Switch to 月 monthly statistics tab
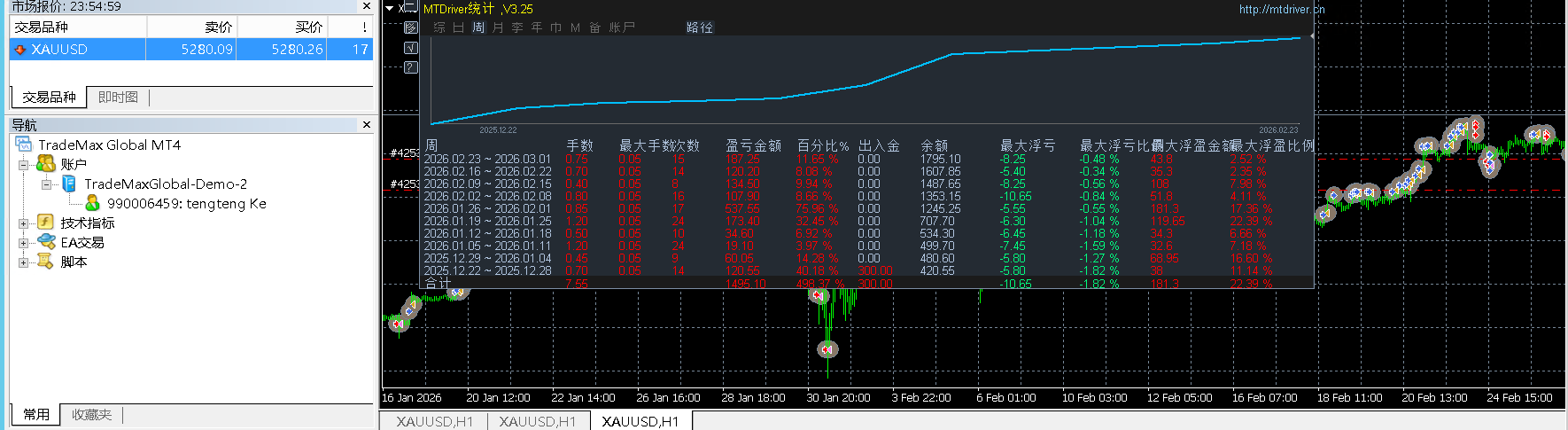Viewport: 1568px width, 430px height. click(498, 27)
